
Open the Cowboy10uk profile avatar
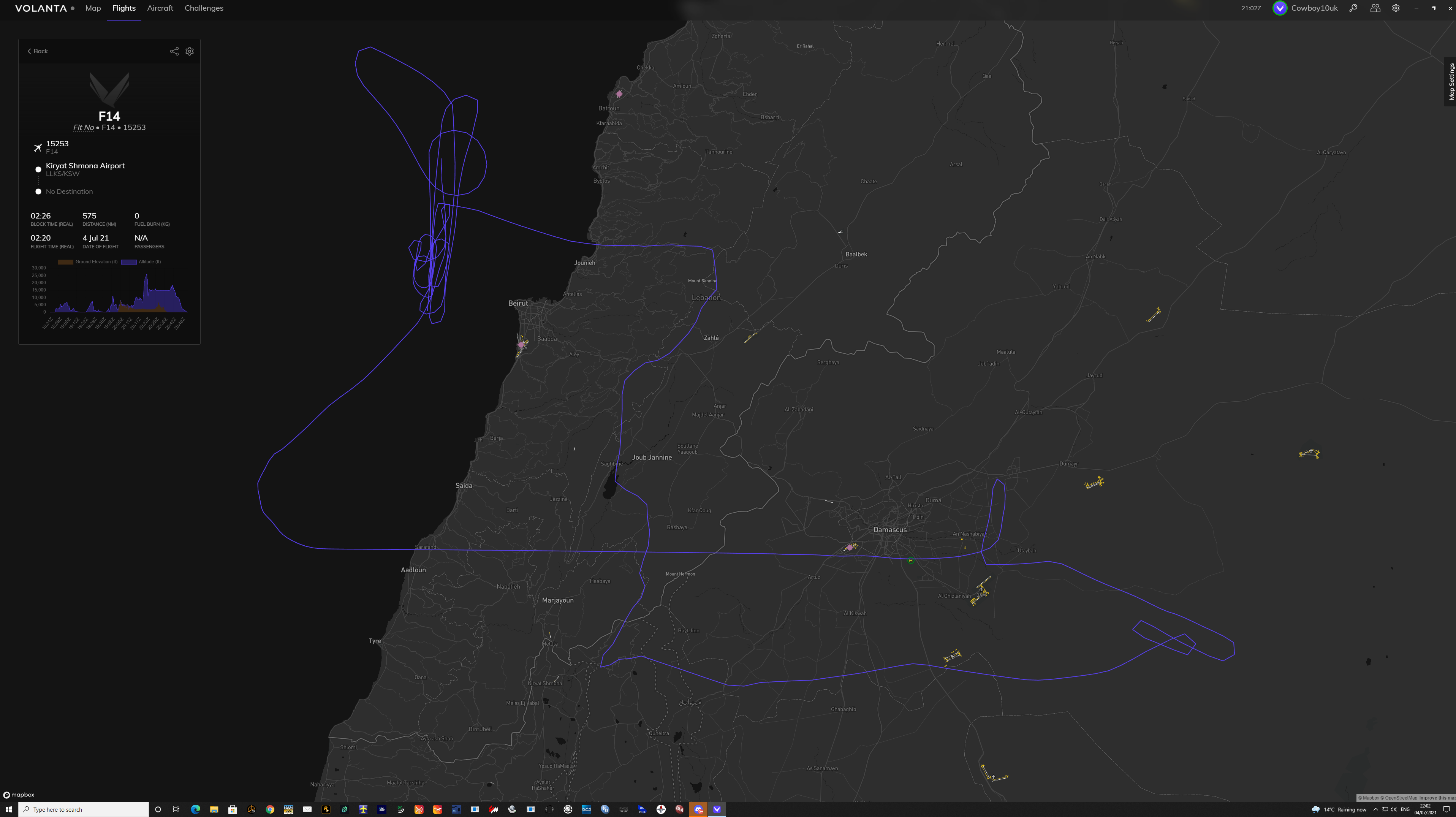point(1280,8)
